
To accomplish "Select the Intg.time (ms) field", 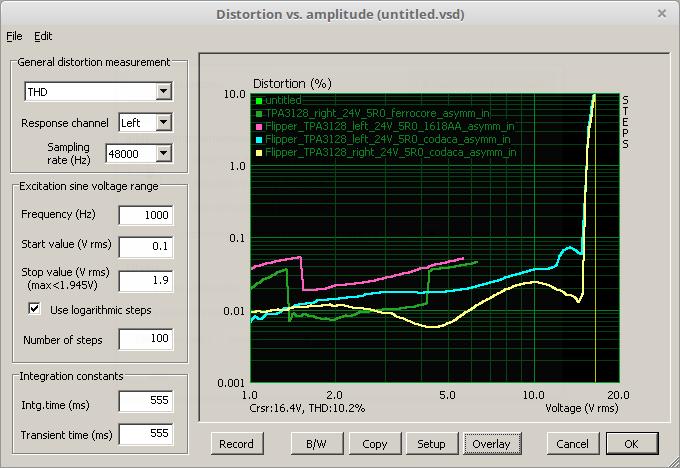I will pos(145,403).
